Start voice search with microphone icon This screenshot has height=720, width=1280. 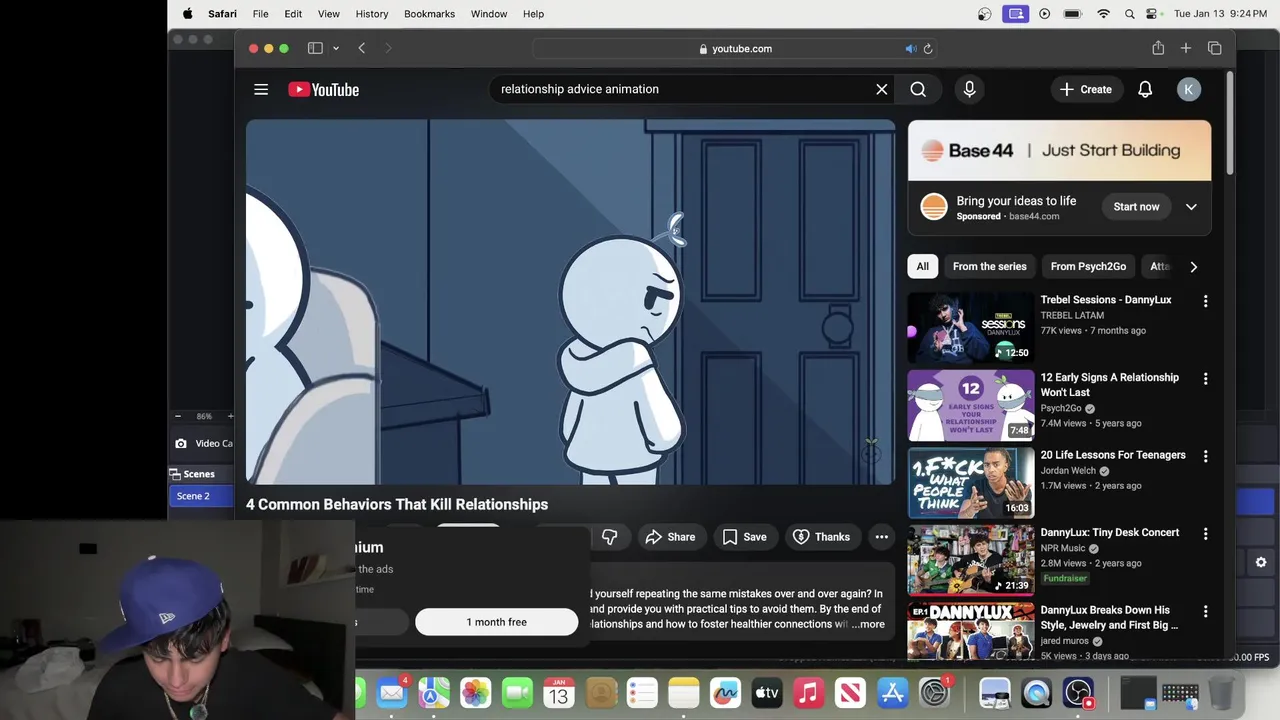pyautogui.click(x=969, y=89)
